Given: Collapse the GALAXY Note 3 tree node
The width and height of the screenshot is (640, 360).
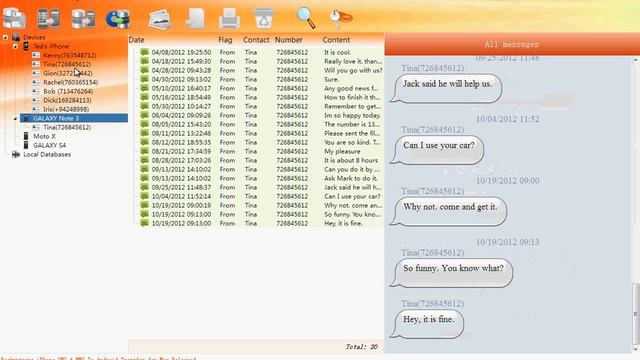Looking at the screenshot, I should tap(15, 118).
